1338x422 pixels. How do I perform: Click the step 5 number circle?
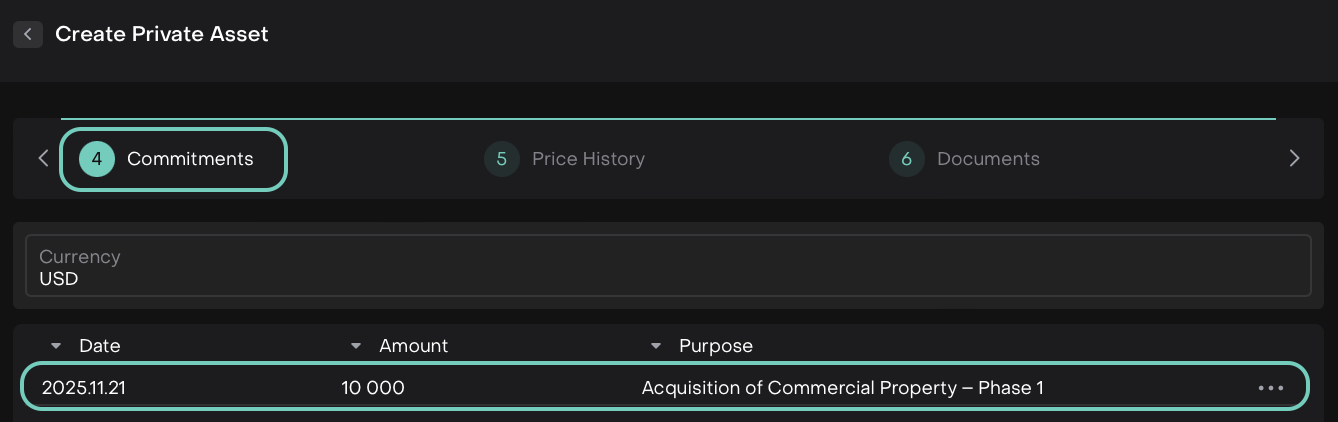pos(502,159)
